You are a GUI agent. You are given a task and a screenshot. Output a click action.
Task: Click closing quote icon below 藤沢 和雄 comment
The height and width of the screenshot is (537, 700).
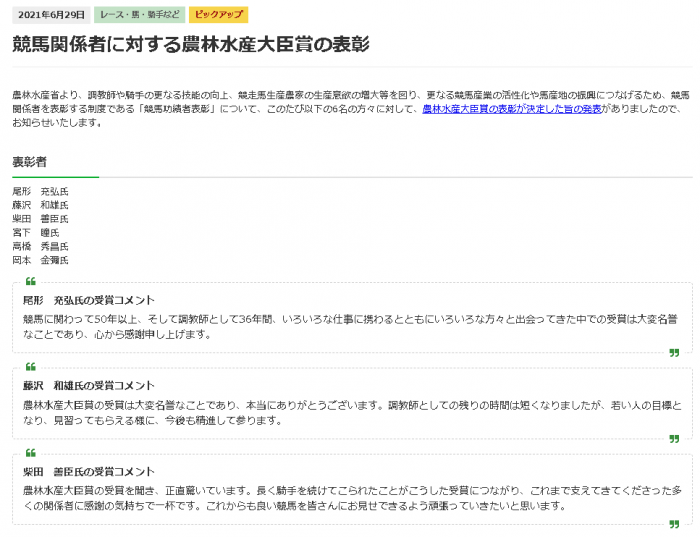(674, 438)
